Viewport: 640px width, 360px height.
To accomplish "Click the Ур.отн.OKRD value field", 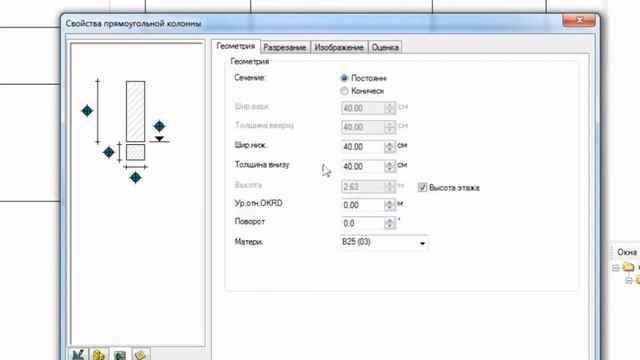I will pos(362,205).
